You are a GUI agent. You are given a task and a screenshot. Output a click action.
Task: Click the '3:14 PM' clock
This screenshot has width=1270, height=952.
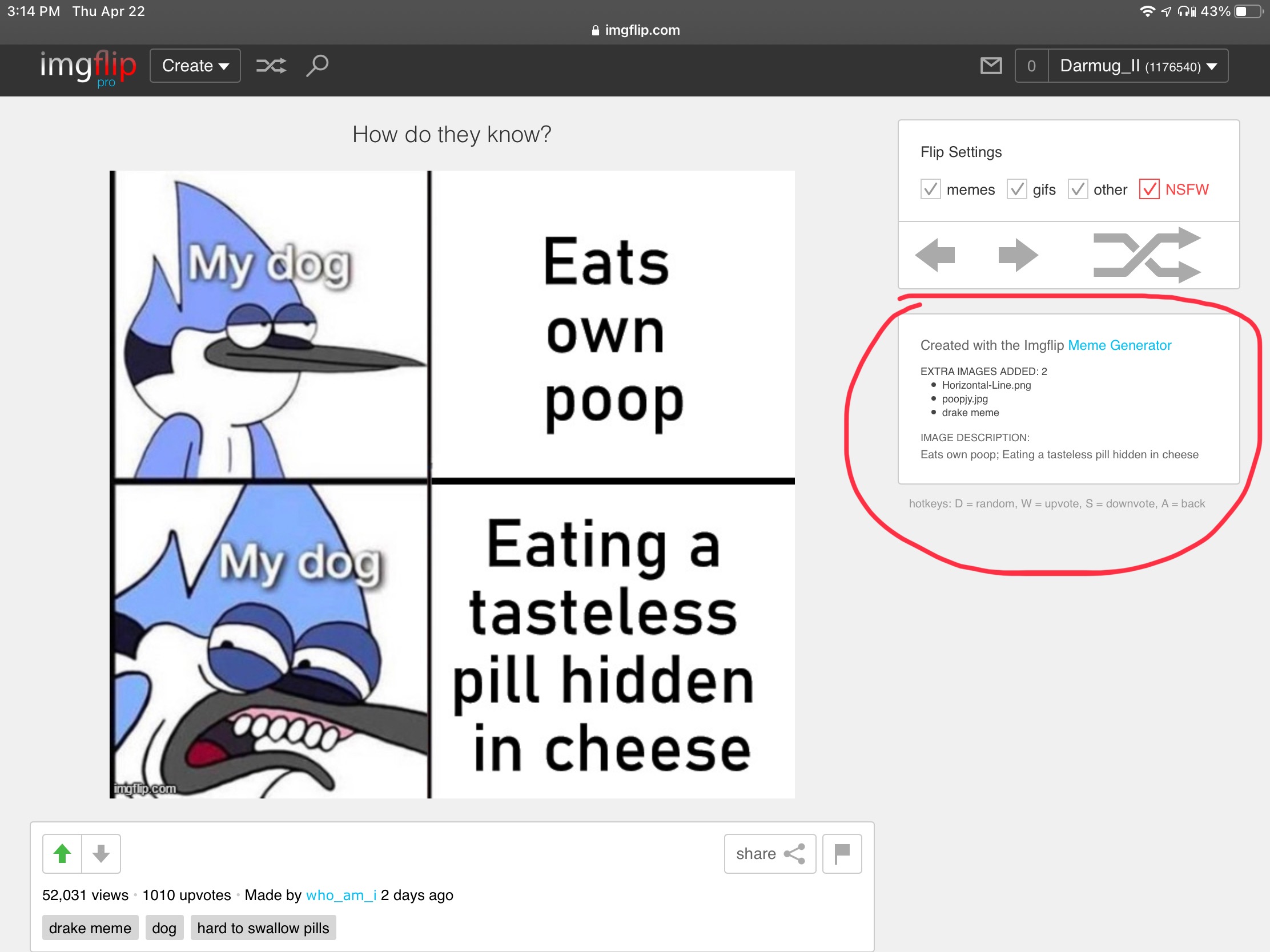click(x=33, y=11)
